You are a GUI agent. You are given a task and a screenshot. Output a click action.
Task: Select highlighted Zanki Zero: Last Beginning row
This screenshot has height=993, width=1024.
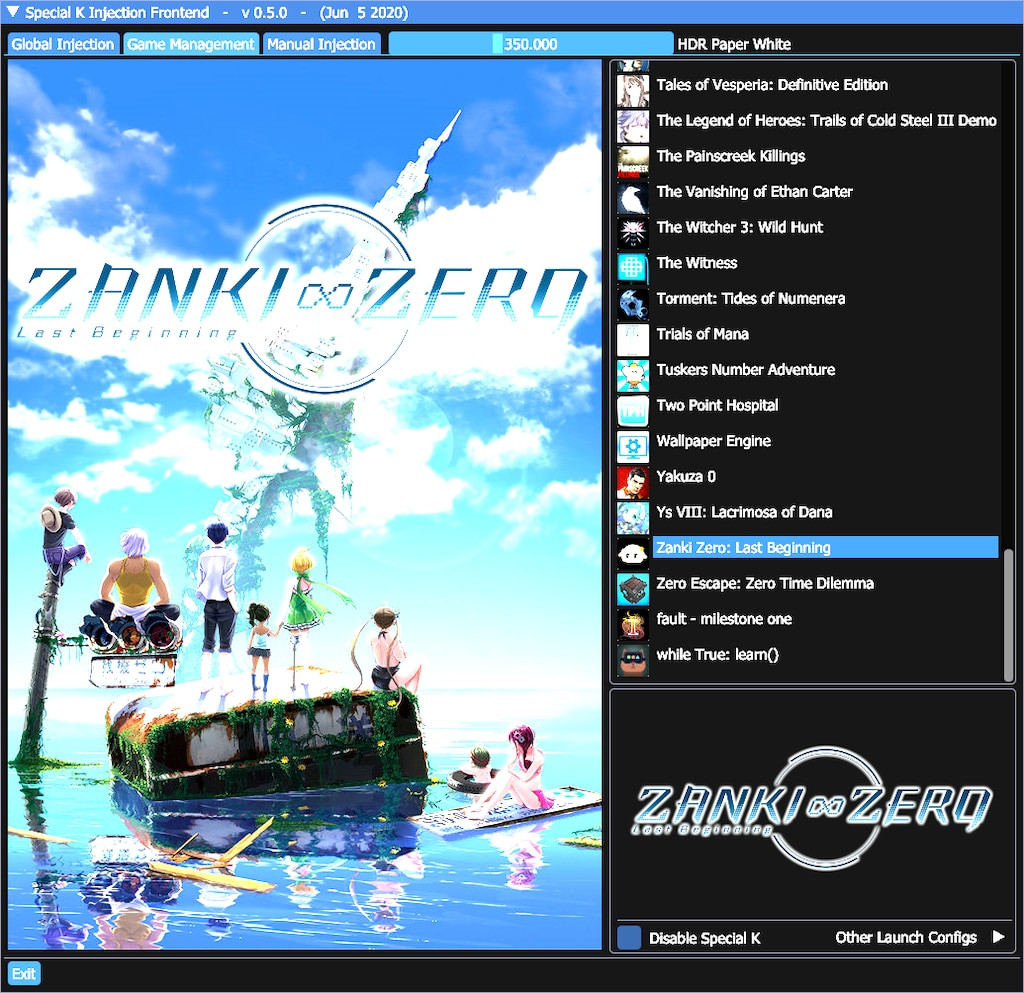(825, 547)
